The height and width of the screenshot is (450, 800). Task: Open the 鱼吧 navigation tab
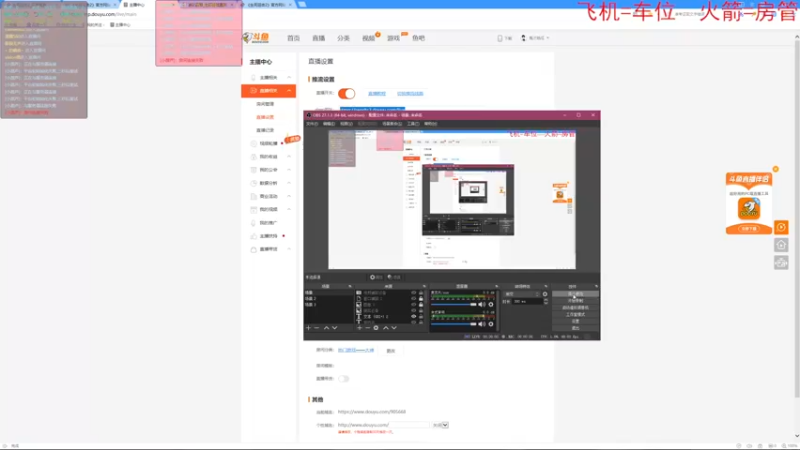[418, 38]
